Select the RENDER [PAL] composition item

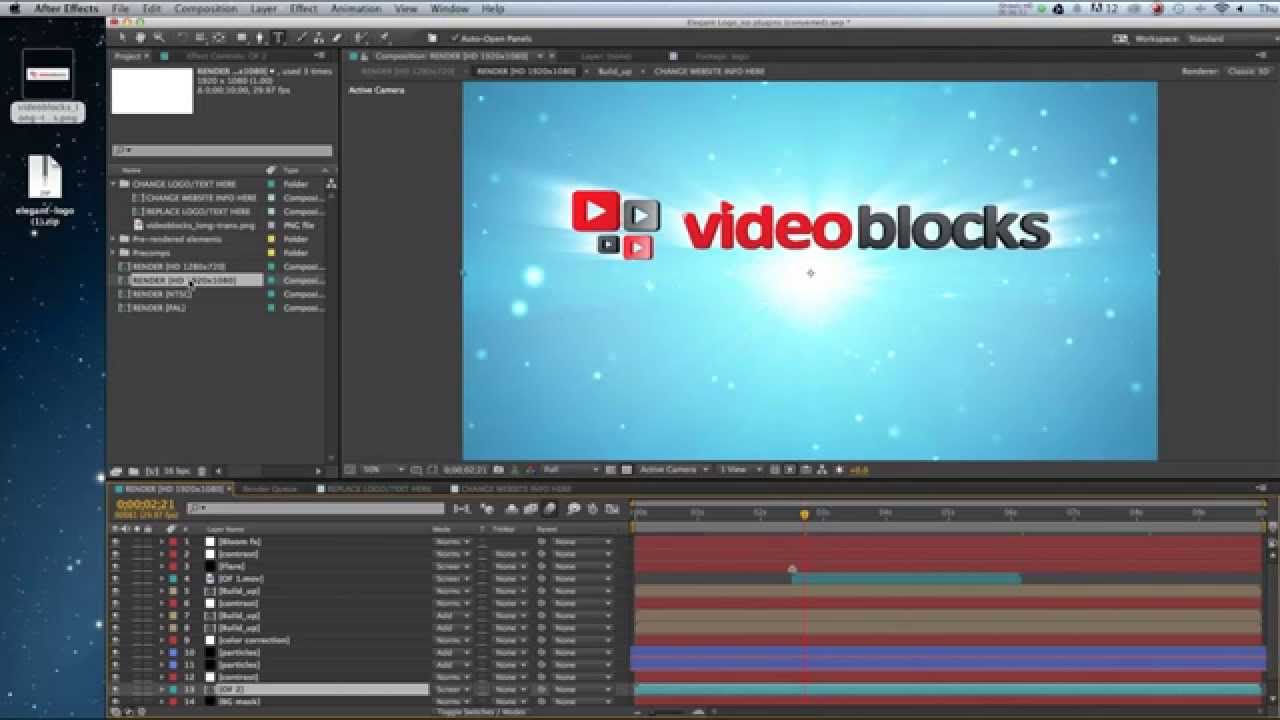click(x=159, y=308)
